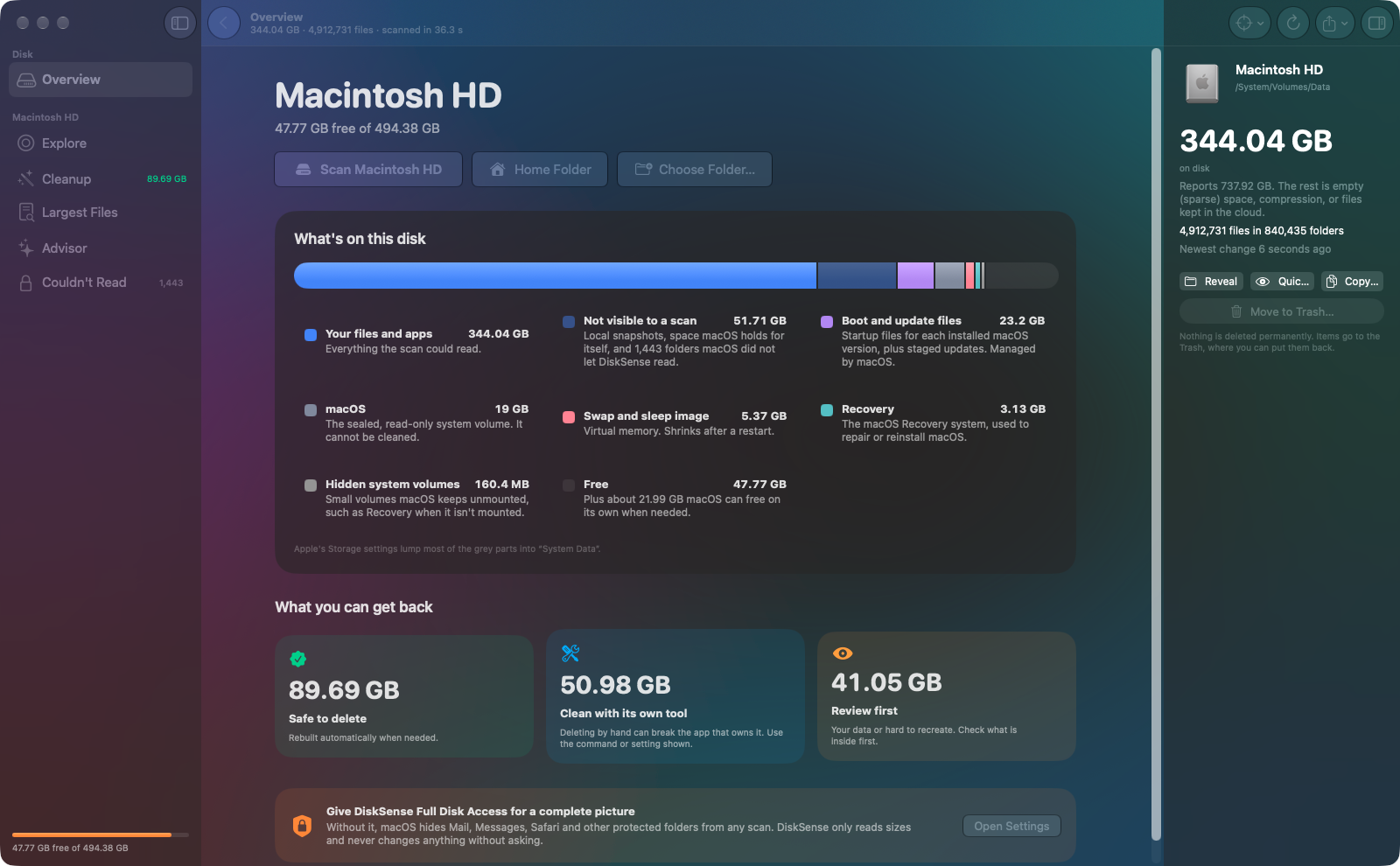Select Overview in the sidebar
The image size is (1400, 866).
coord(101,80)
